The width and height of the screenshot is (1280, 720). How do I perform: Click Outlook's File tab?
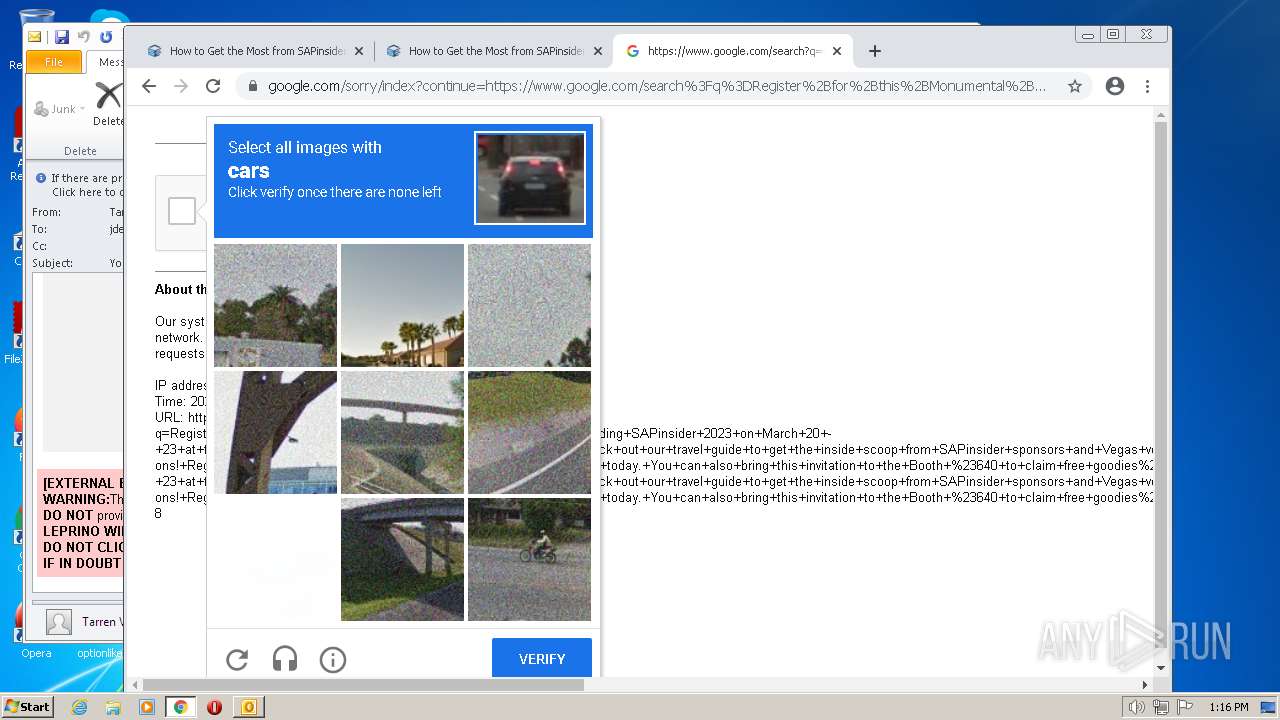[x=54, y=62]
